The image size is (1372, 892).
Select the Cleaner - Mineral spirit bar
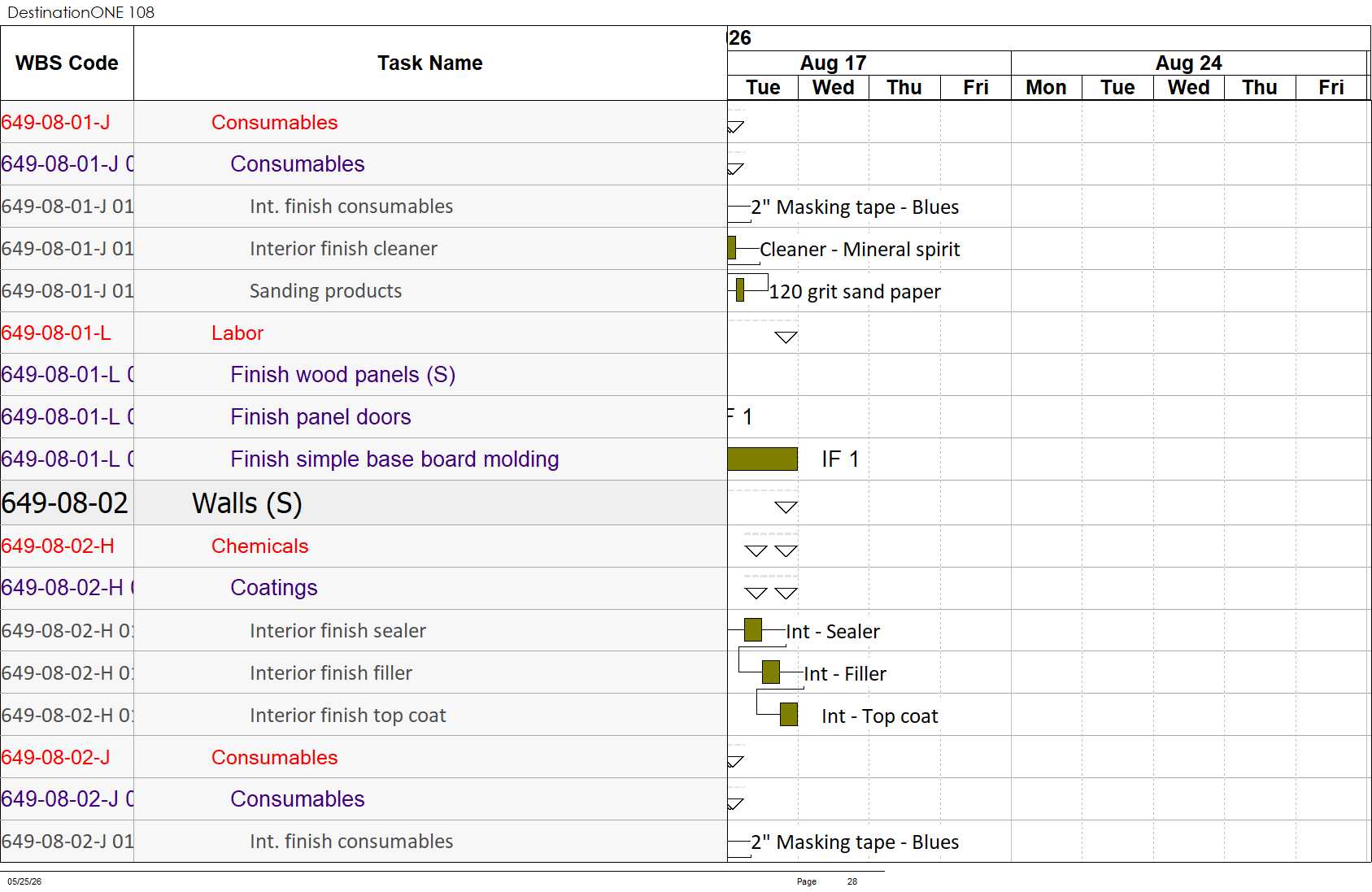(x=732, y=248)
